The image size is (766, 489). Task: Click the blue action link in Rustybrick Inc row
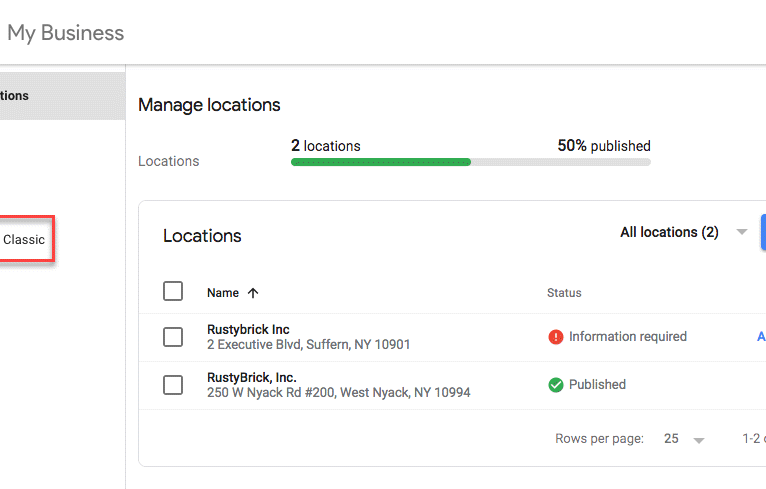[x=761, y=337]
